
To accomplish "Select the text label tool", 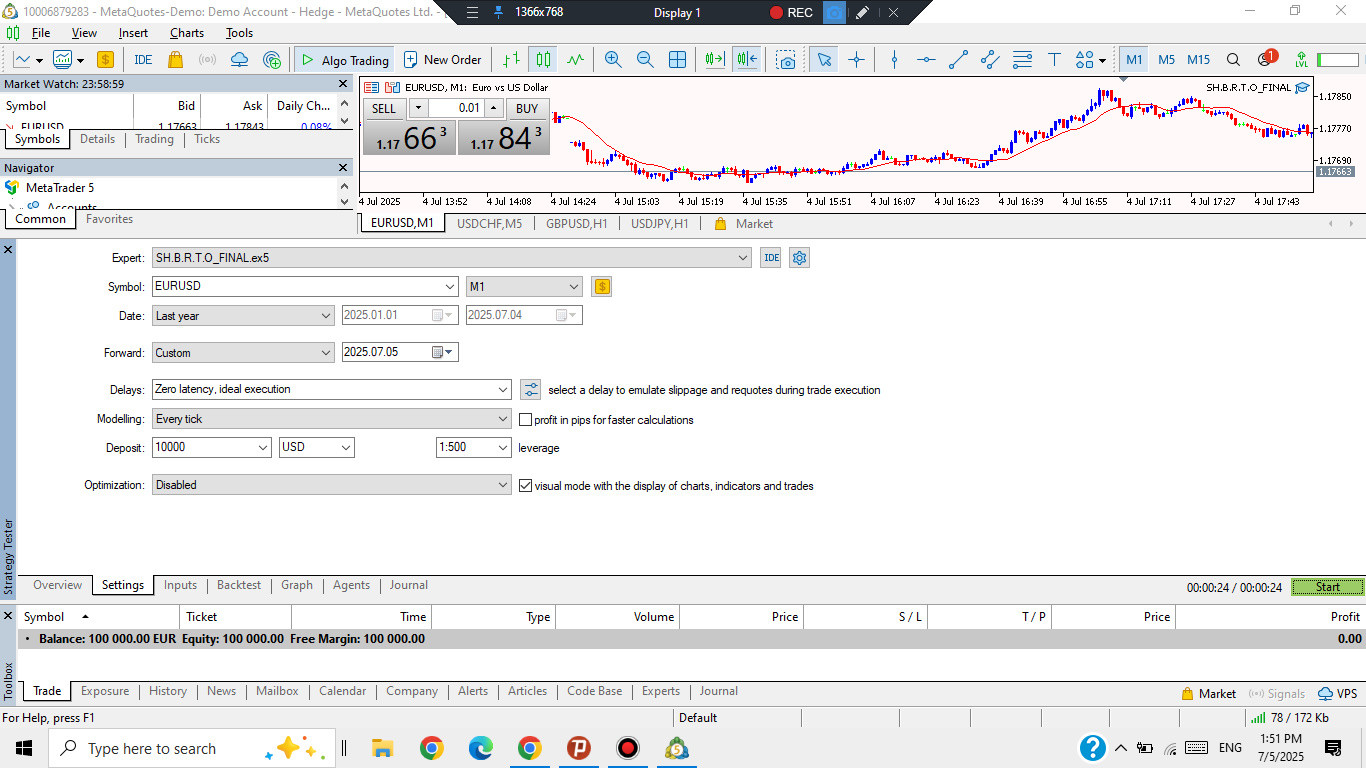I will [x=1054, y=60].
